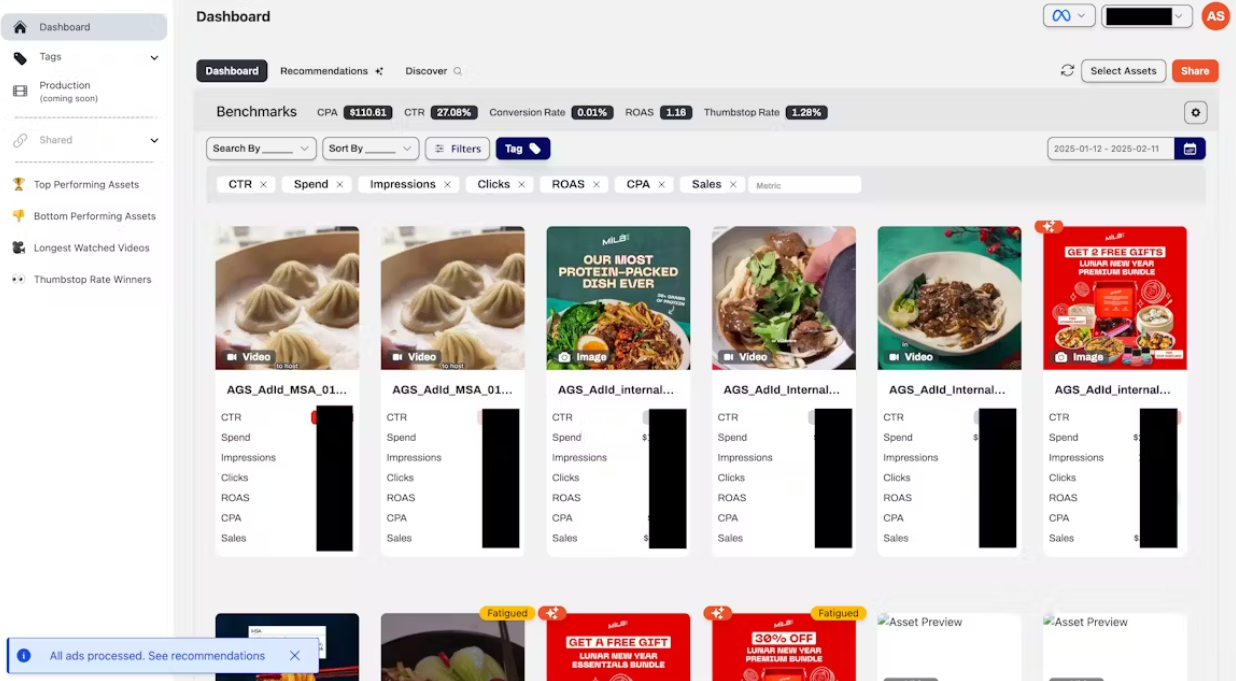Click the sparkle badge on 30% Off ad

tap(717, 613)
